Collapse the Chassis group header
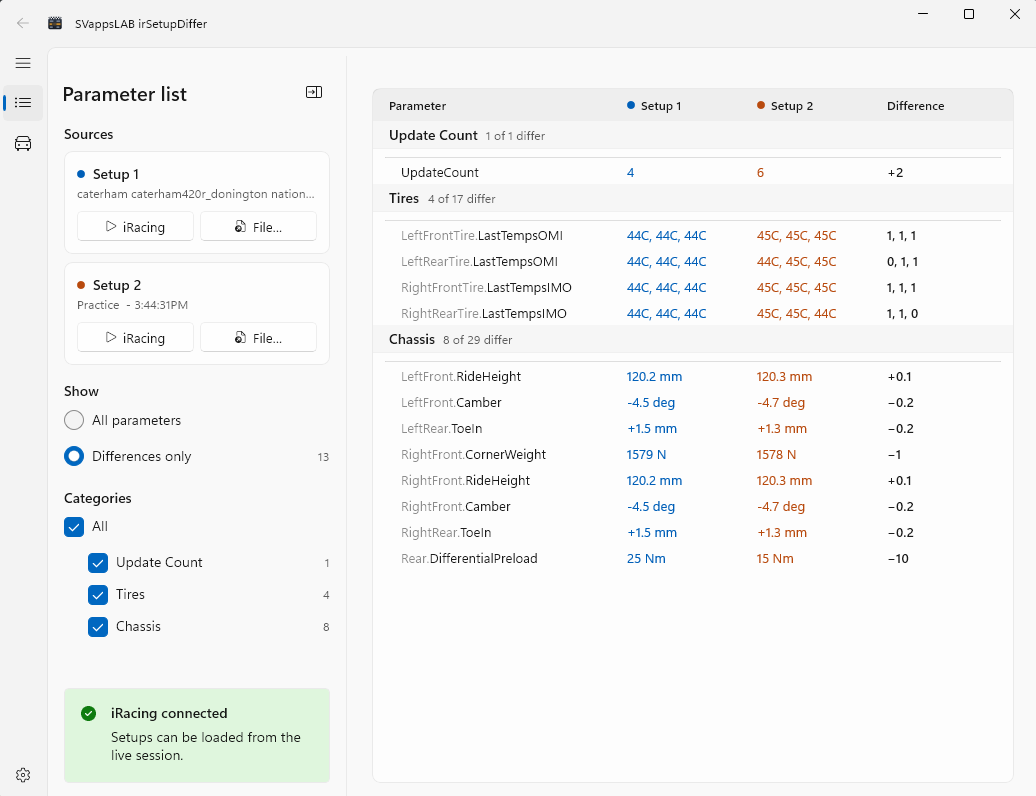1036x796 pixels. click(x=692, y=340)
